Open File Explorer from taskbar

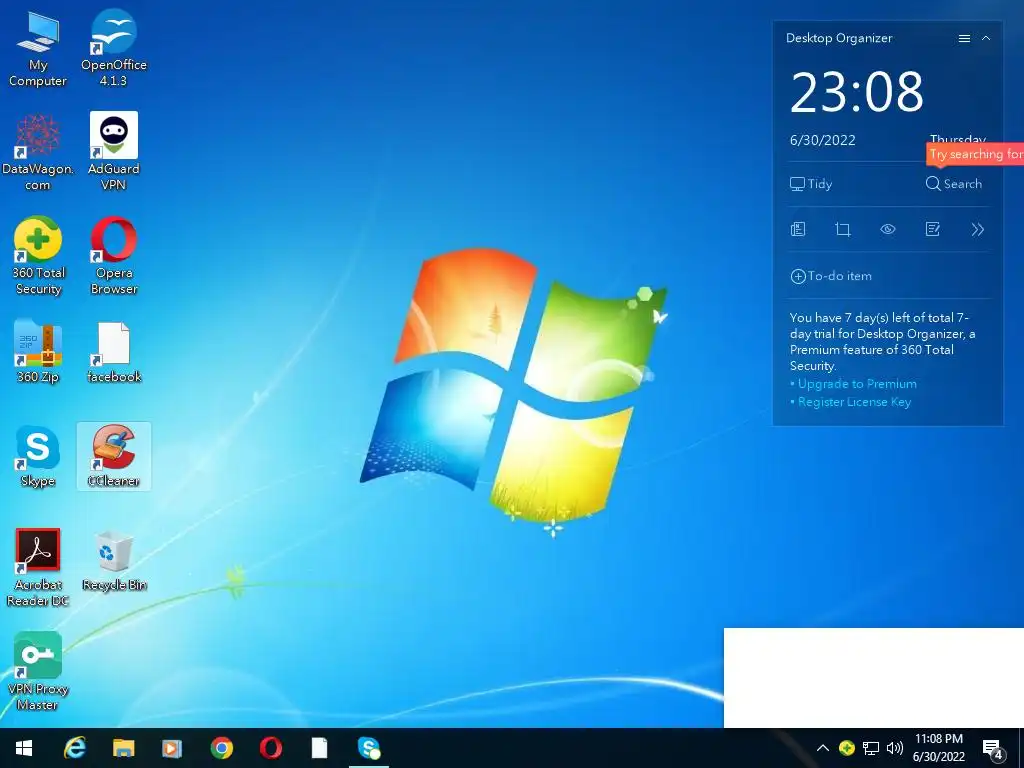123,748
